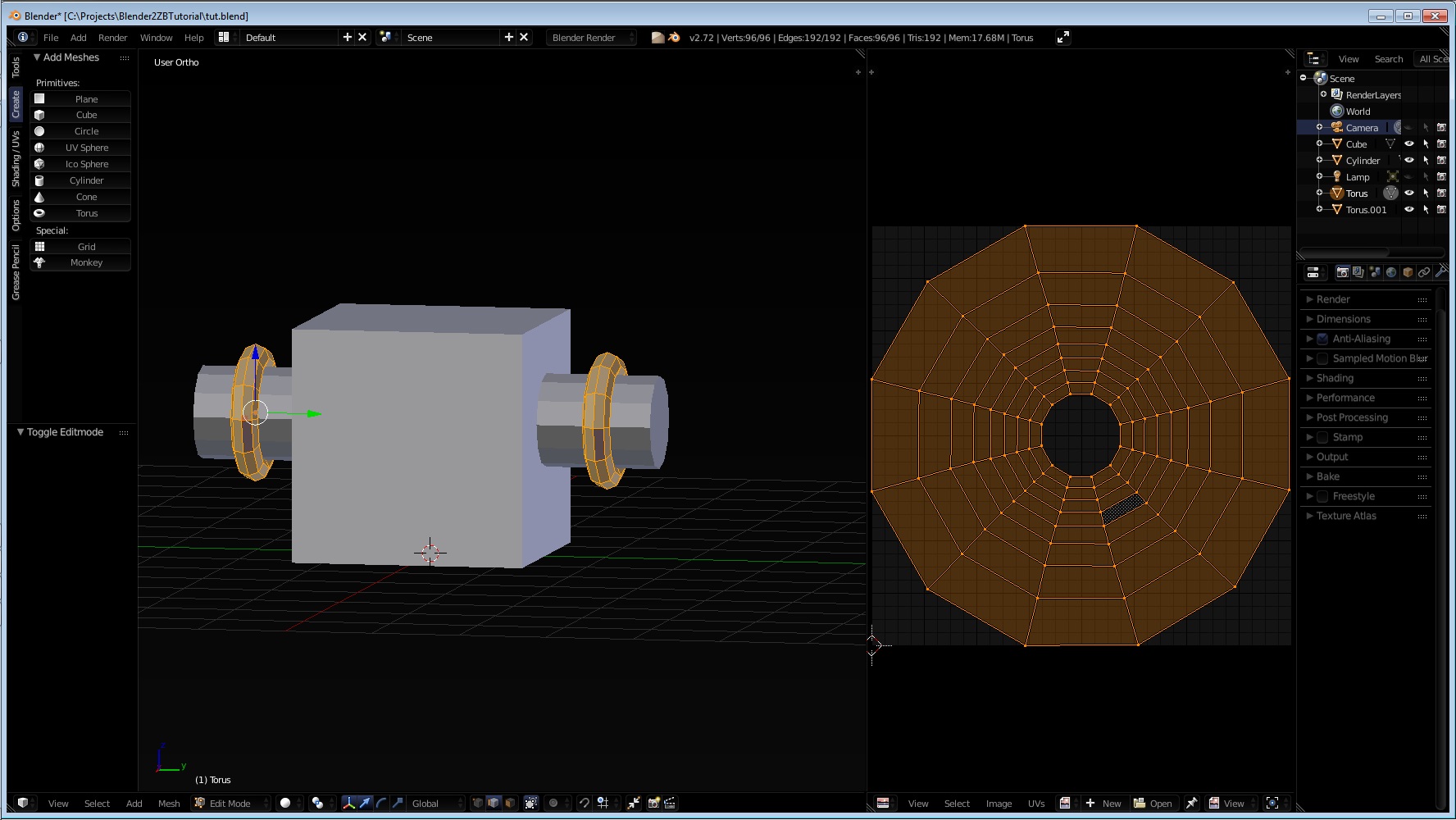Toggle Torus.001 visibility eye icon
Image resolution: width=1456 pixels, height=820 pixels.
tap(1408, 210)
